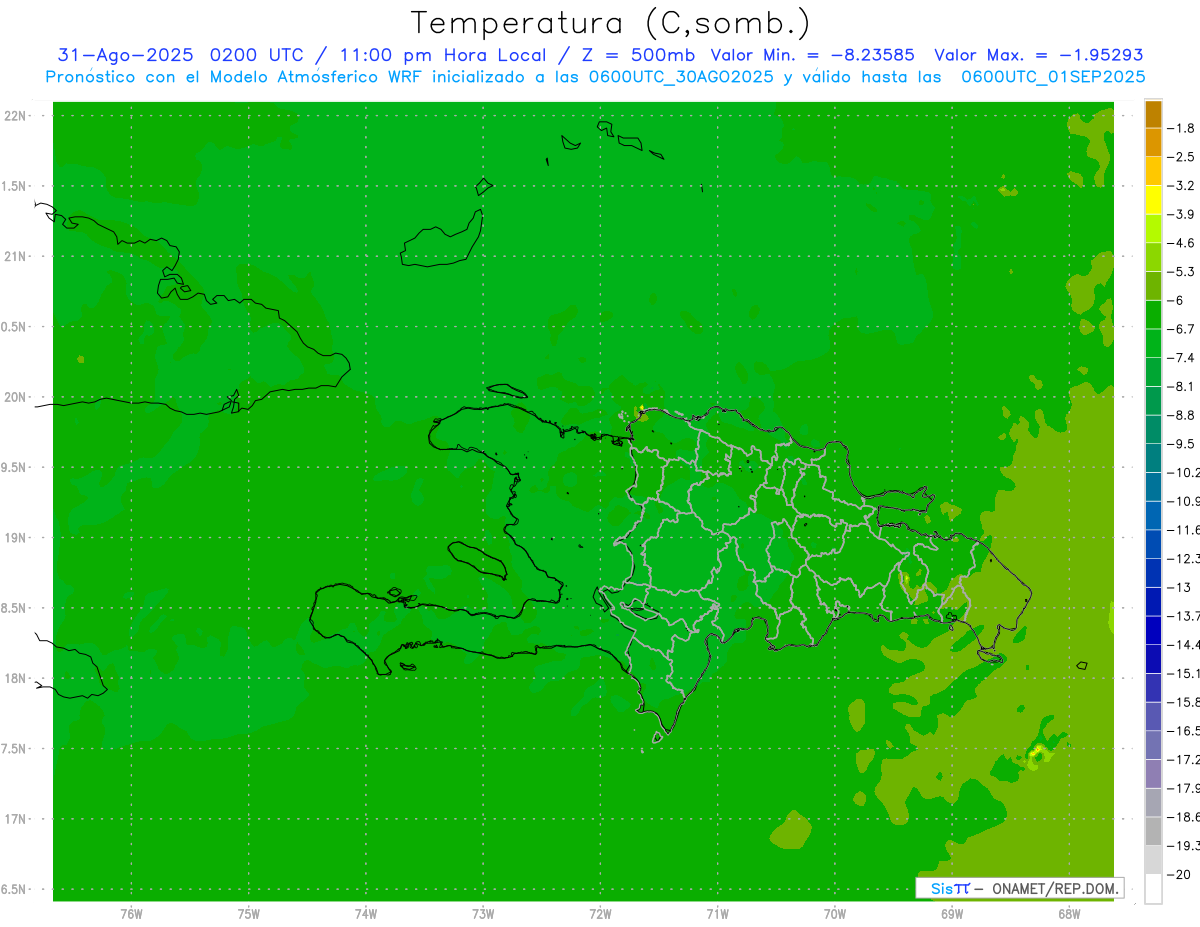
Task: Select the 'Z = 500mb' level label
Action: pos(637,55)
